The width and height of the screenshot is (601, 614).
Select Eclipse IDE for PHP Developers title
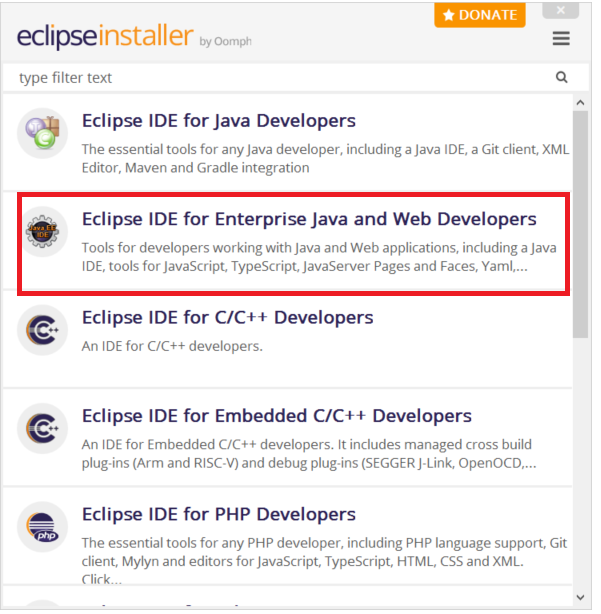click(x=218, y=514)
